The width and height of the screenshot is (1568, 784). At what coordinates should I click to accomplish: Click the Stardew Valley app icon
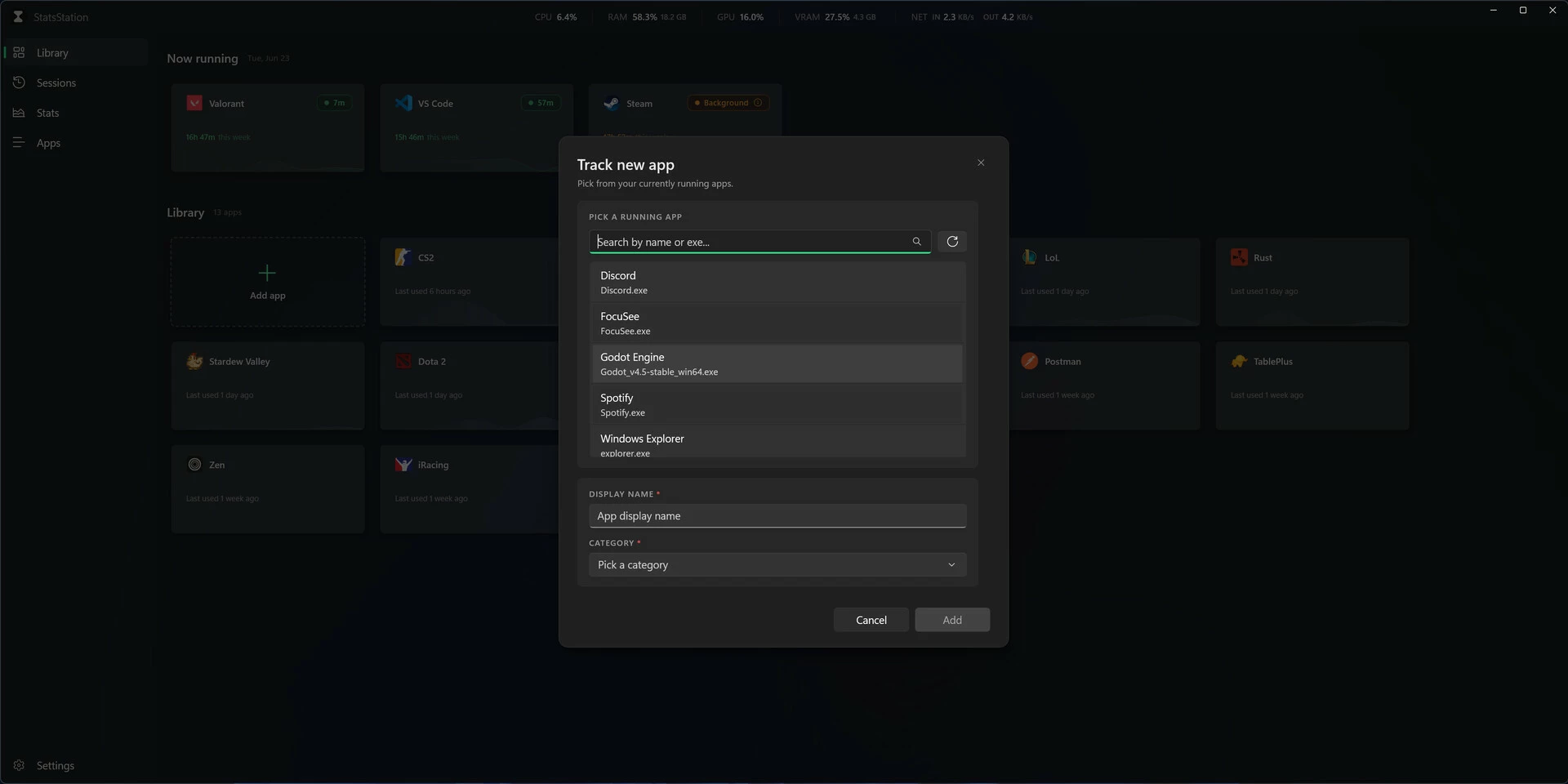point(194,361)
